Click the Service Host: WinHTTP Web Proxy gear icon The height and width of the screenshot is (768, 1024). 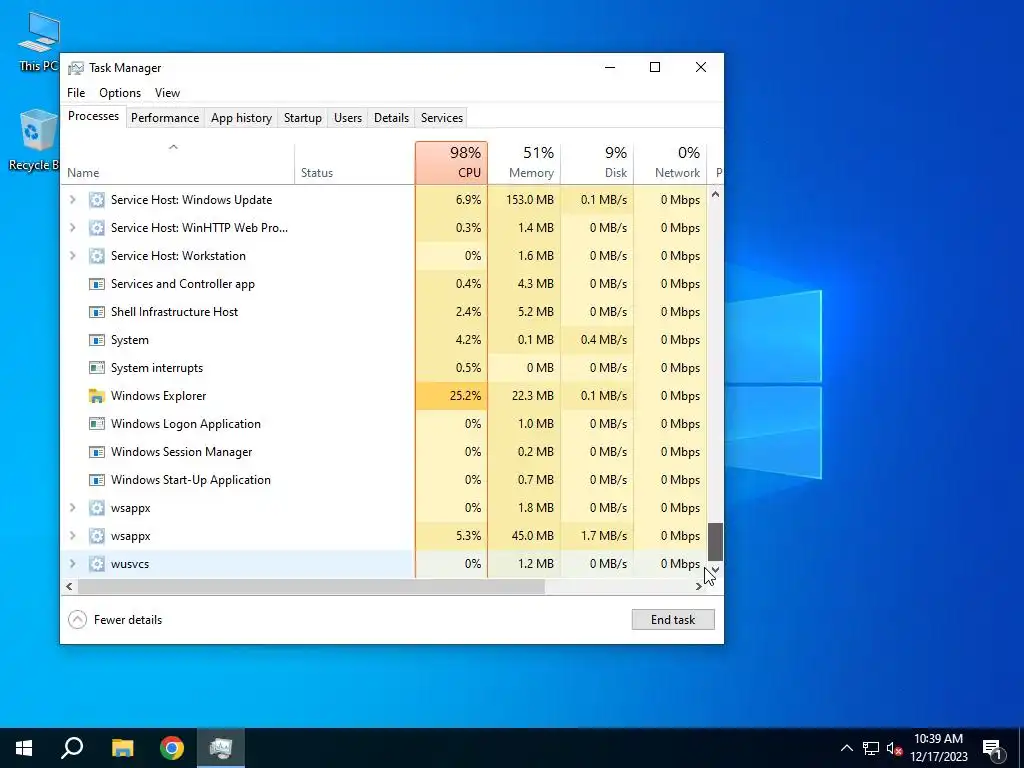(x=97, y=228)
